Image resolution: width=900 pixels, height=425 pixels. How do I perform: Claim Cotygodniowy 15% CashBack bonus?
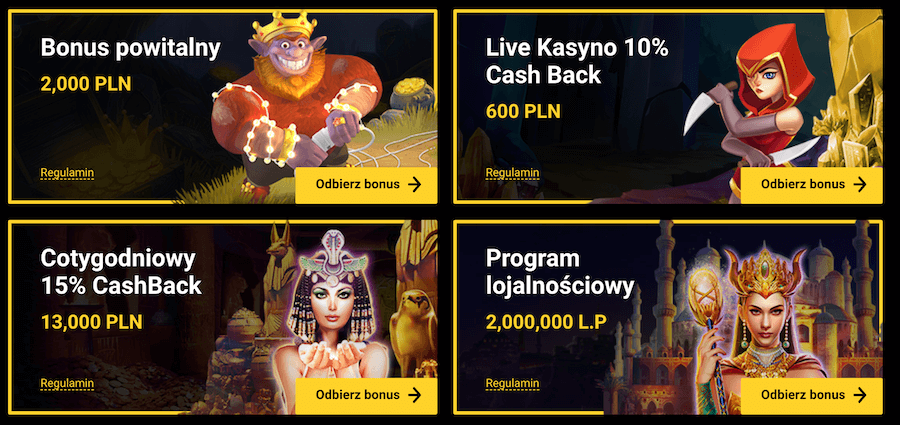366,396
